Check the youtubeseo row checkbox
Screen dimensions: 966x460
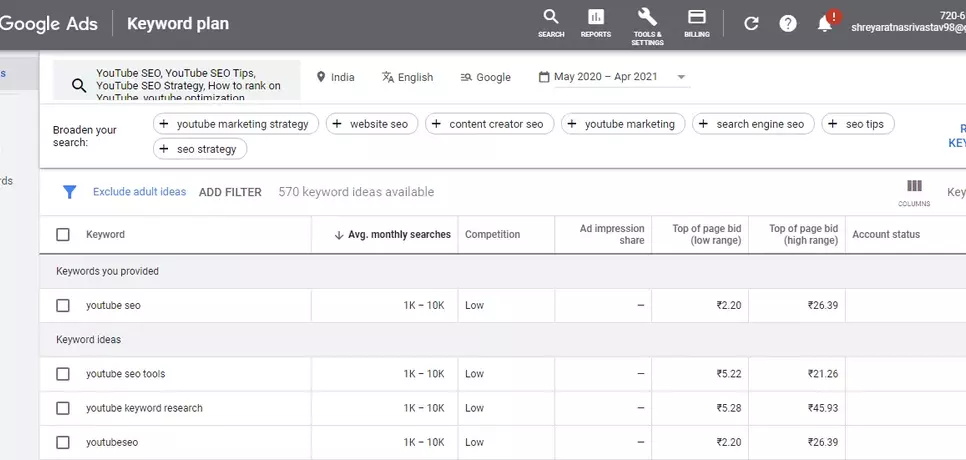[x=63, y=442]
